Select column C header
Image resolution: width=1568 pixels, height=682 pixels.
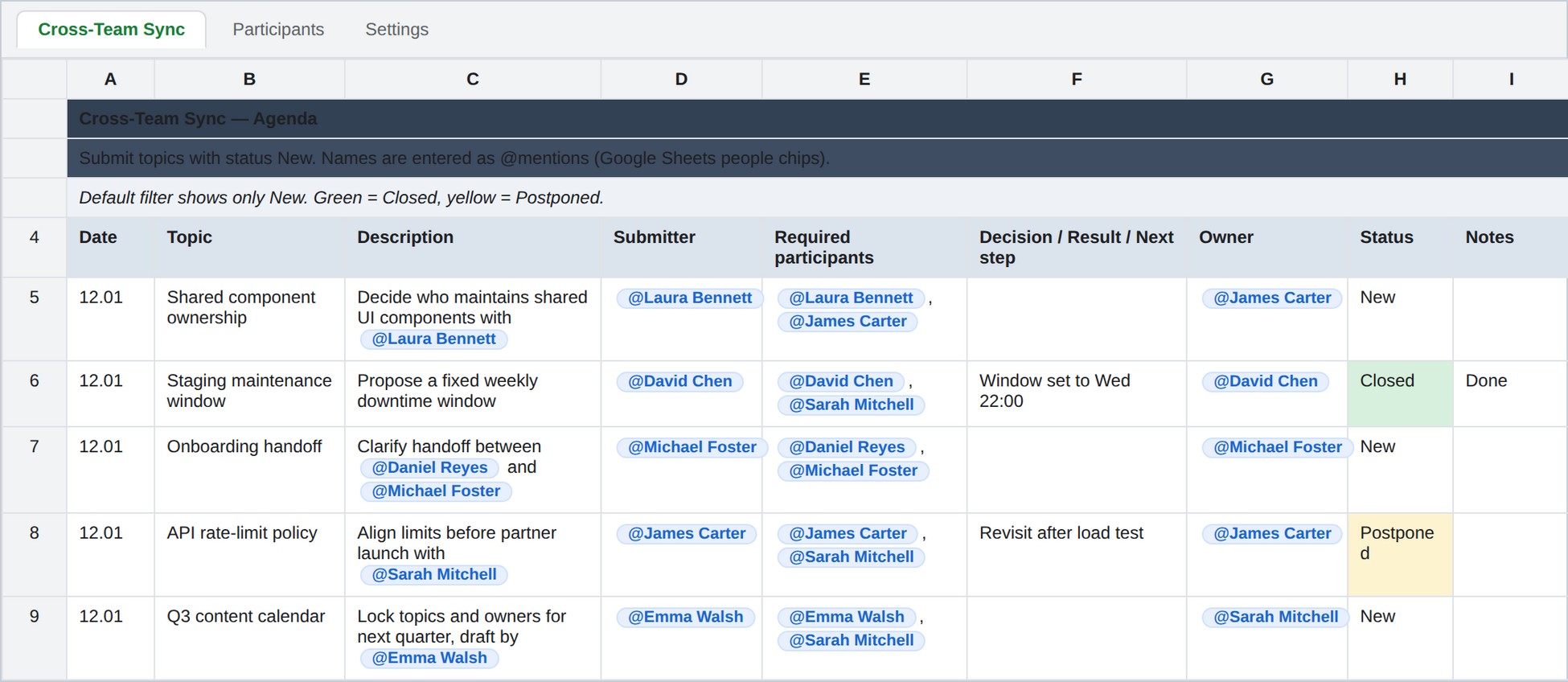tap(473, 79)
